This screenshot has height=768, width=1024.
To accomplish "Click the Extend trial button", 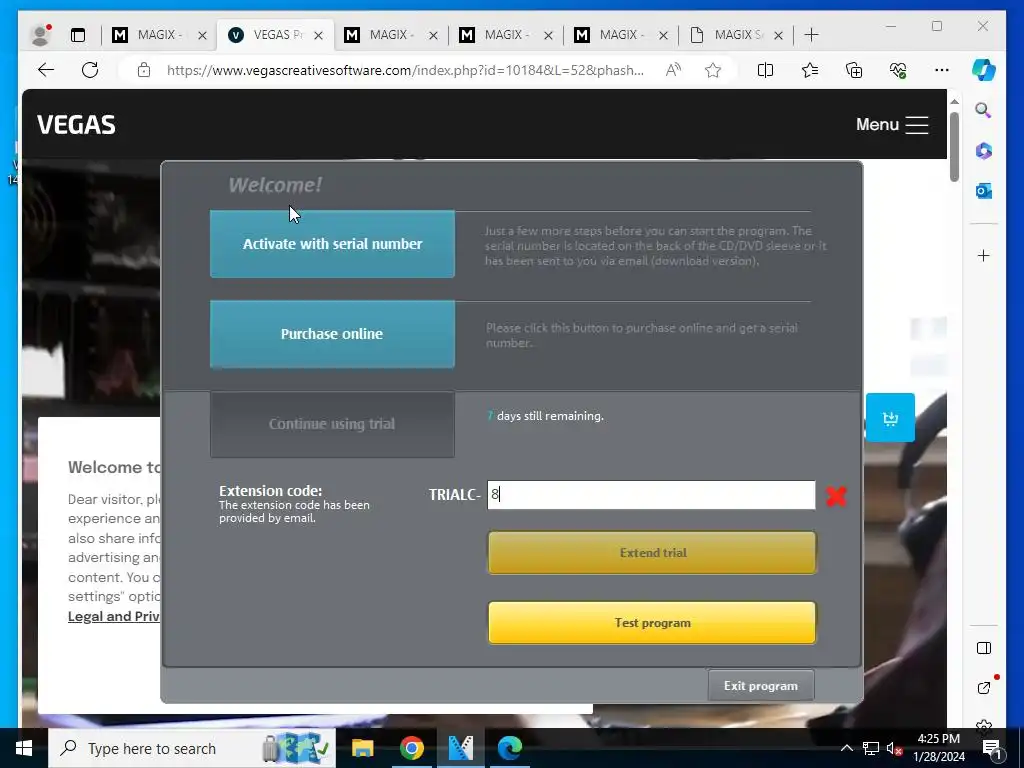I will point(652,552).
